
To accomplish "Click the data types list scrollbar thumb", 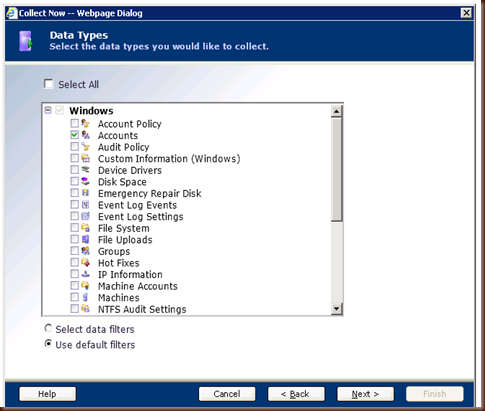I will click(x=336, y=169).
